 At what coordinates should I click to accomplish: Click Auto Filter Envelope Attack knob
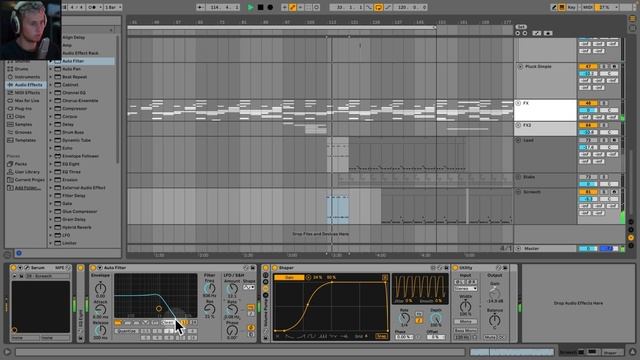click(100, 310)
